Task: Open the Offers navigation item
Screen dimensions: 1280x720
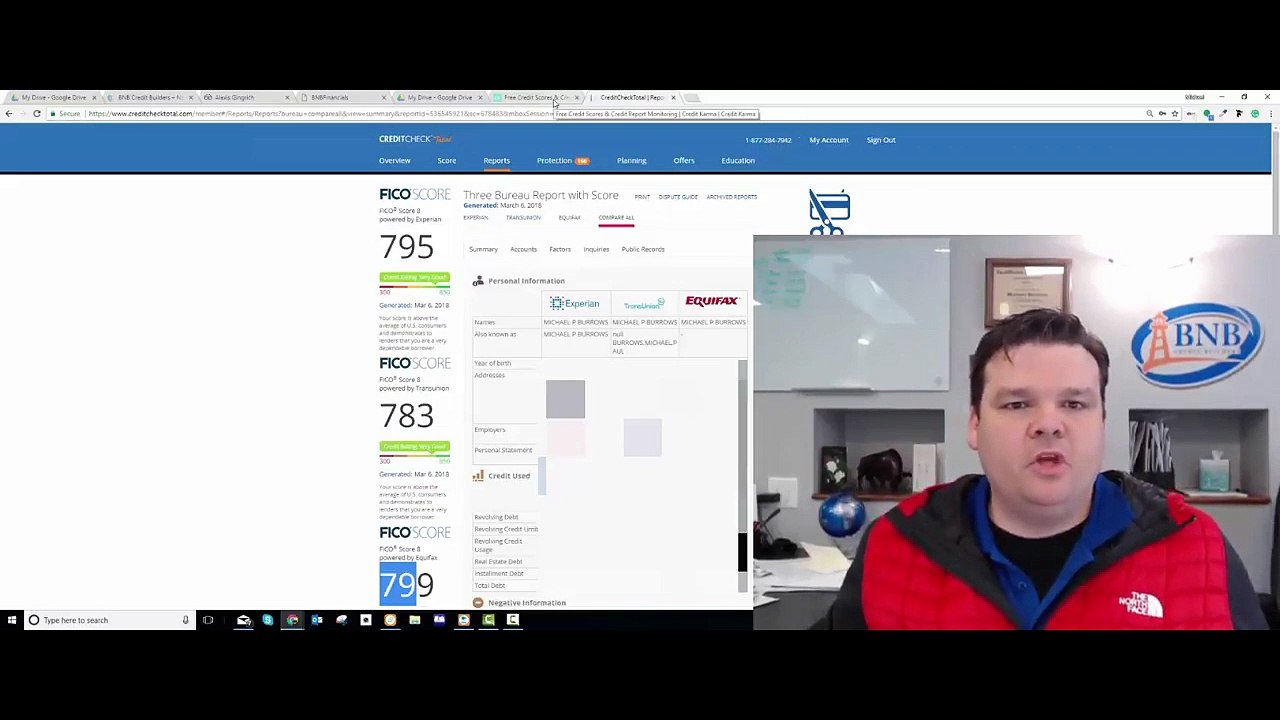Action: click(x=684, y=161)
